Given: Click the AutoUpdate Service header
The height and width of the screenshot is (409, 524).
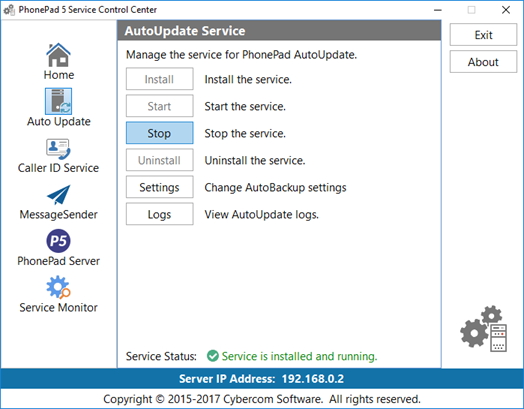Looking at the screenshot, I should pos(279,31).
